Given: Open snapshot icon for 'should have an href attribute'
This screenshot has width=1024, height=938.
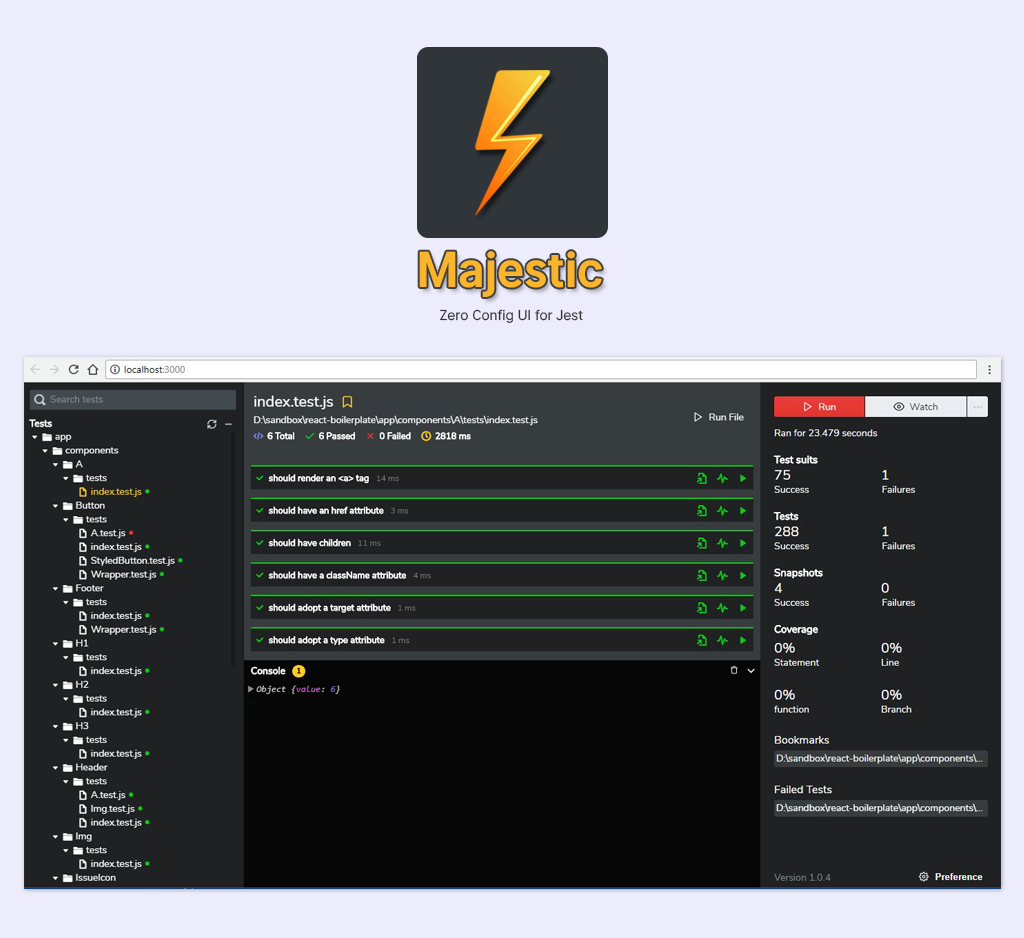Looking at the screenshot, I should (x=701, y=511).
